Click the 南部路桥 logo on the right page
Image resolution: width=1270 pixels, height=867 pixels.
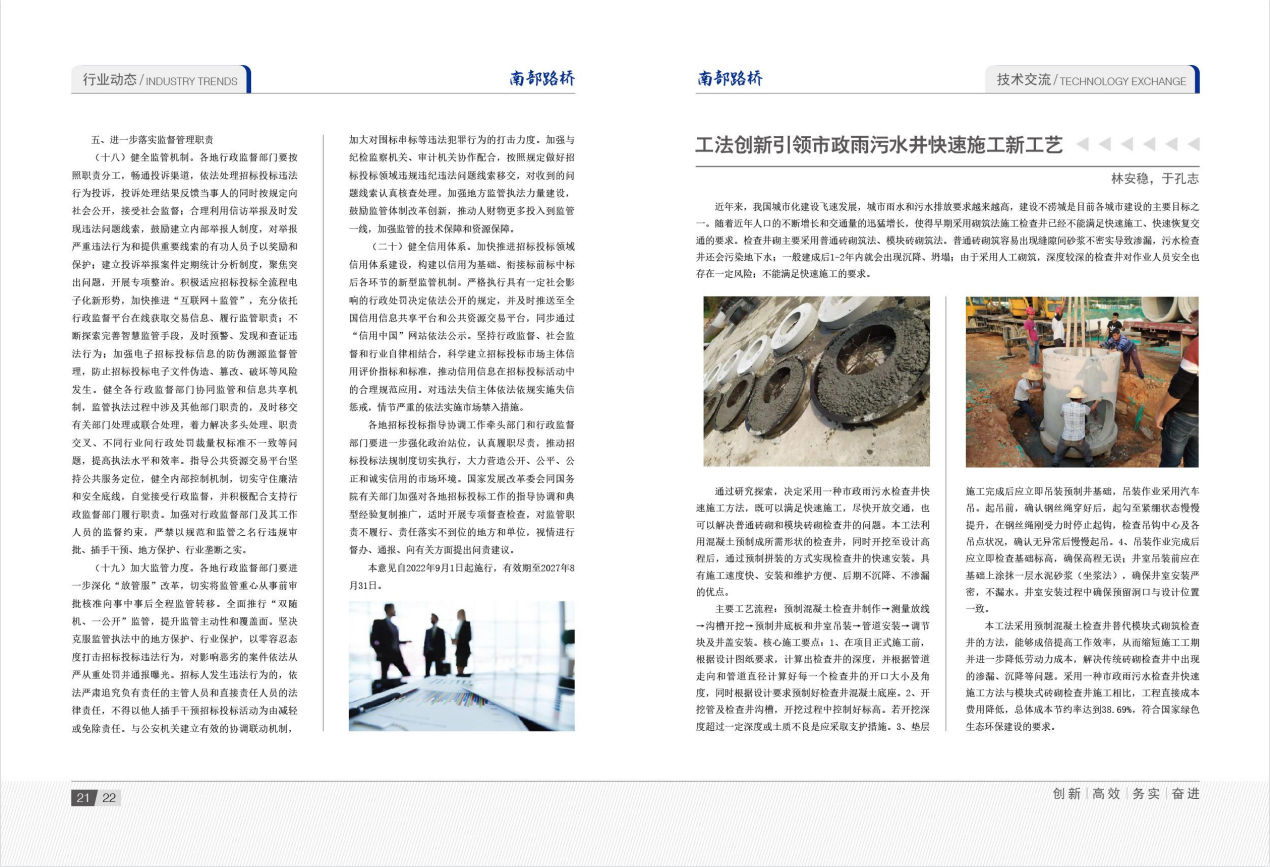click(730, 79)
